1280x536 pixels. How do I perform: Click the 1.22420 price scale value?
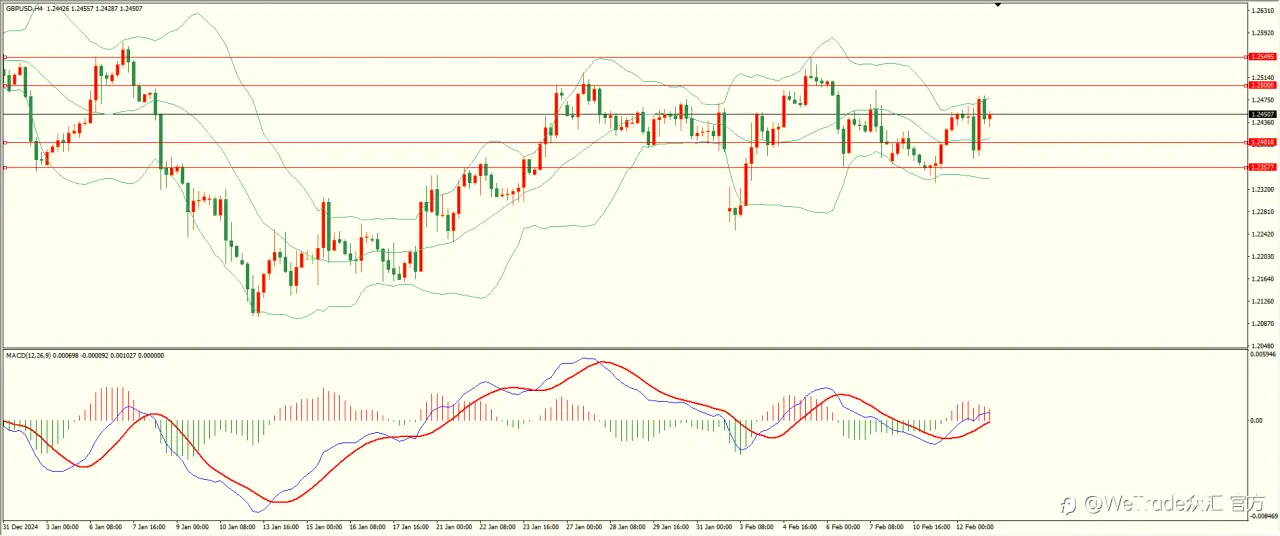pyautogui.click(x=1263, y=234)
